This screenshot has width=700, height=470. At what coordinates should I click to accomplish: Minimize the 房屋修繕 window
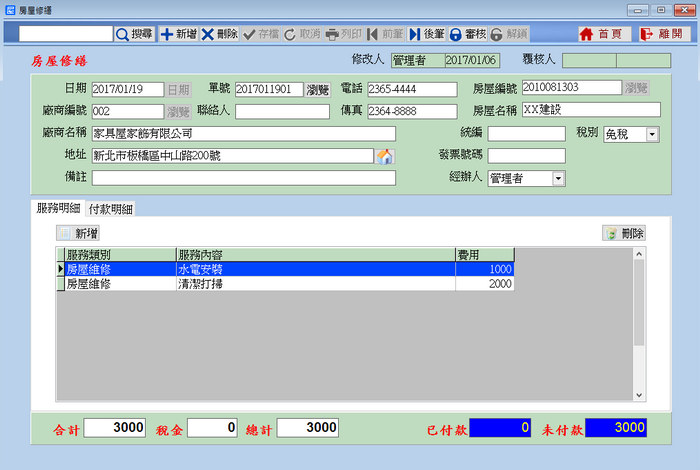(638, 10)
